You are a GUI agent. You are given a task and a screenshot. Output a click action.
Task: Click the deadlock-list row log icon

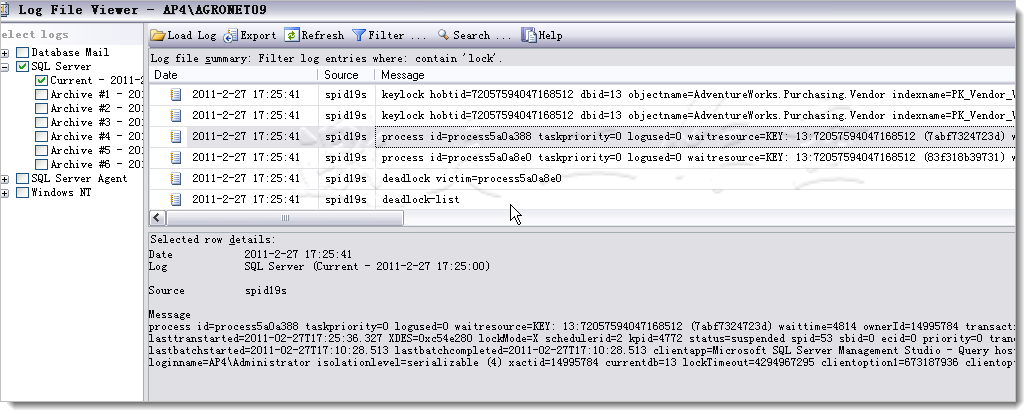(176, 200)
